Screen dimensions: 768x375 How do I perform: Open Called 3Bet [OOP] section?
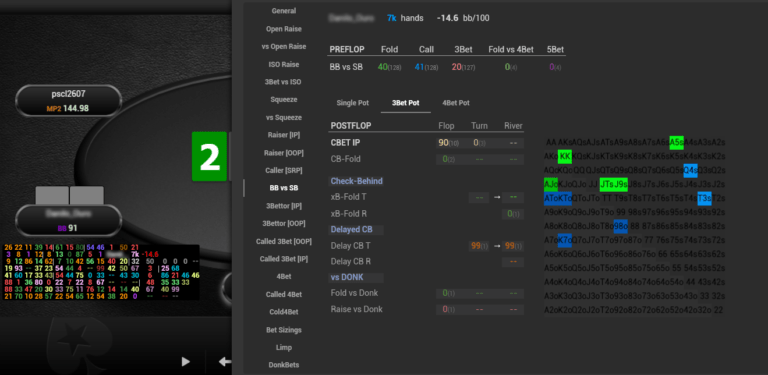coord(284,241)
